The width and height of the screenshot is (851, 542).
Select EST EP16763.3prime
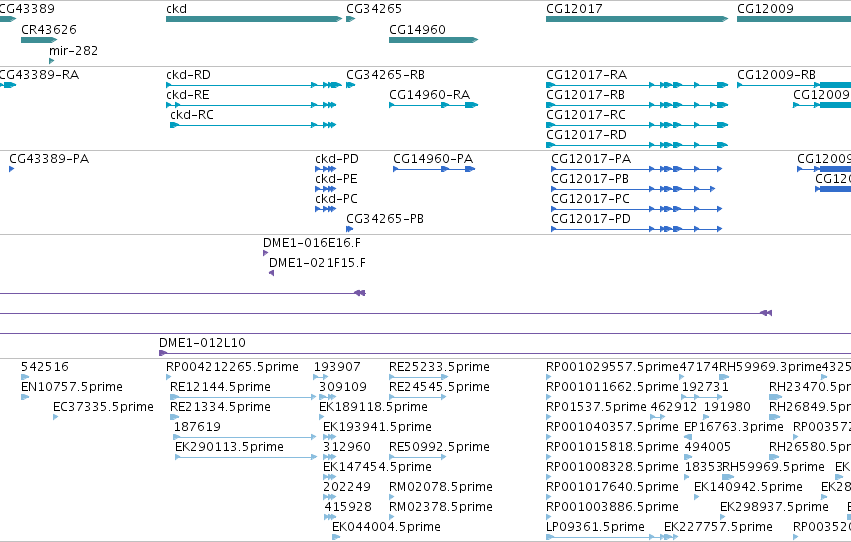pos(688,437)
